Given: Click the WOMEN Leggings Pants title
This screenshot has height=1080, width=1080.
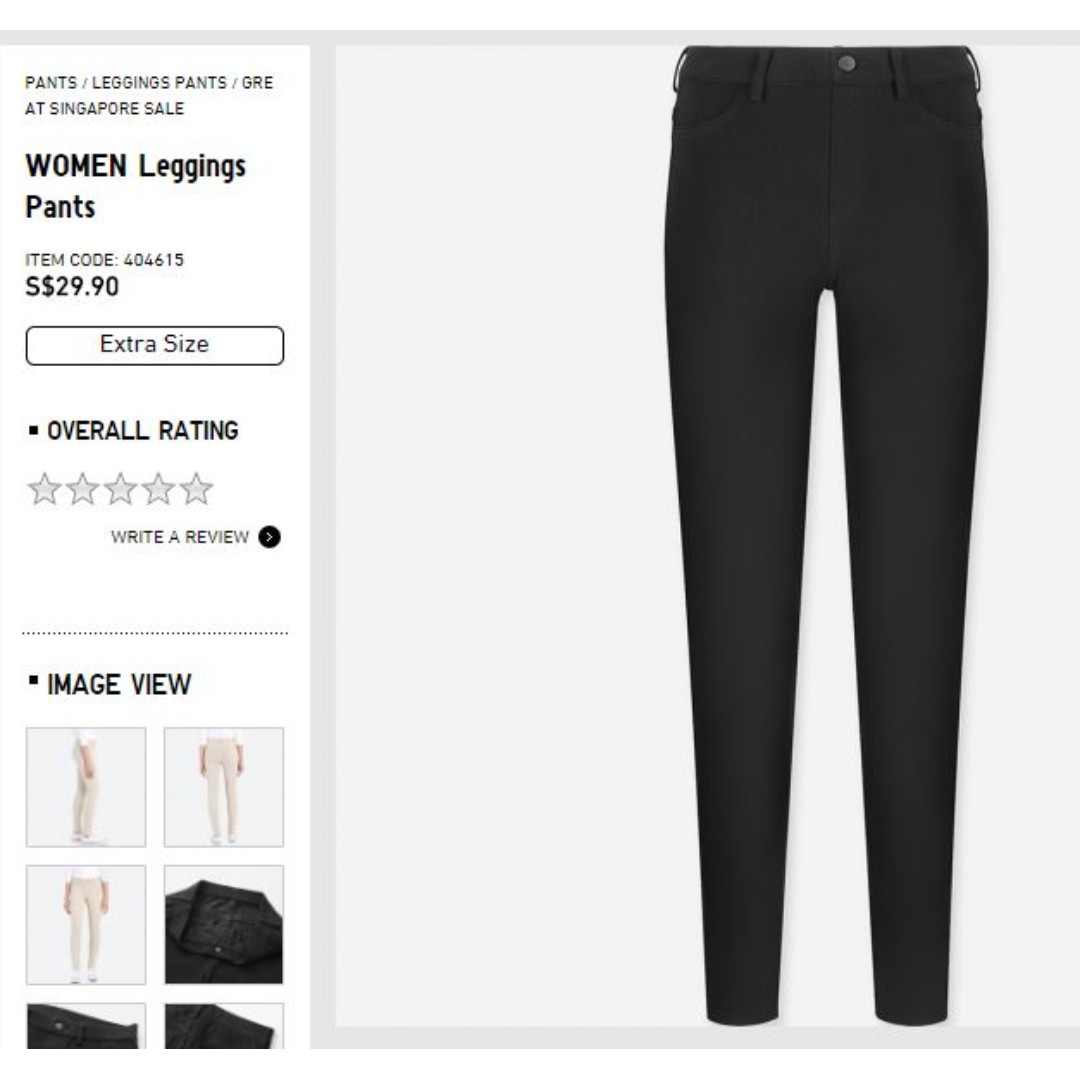Looking at the screenshot, I should coord(136,186).
